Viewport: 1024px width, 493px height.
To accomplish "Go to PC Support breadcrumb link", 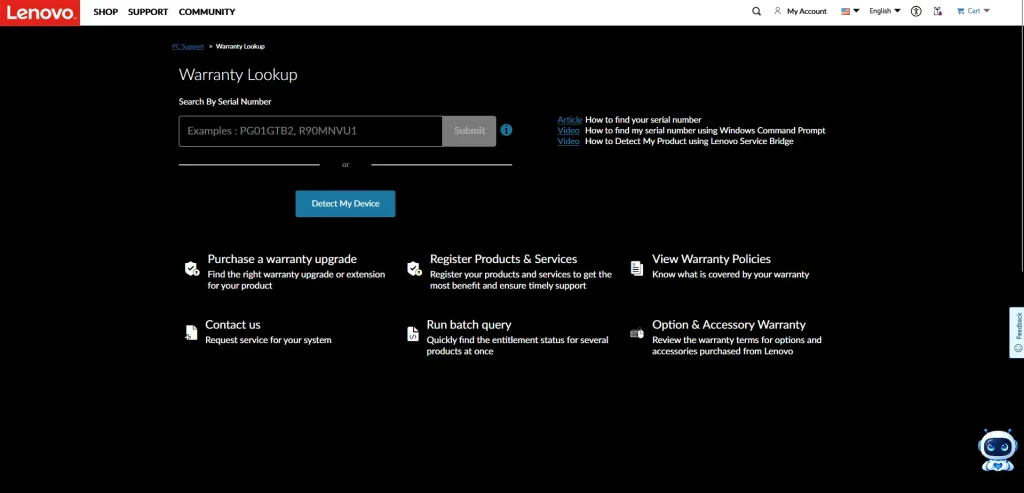I will 187,46.
